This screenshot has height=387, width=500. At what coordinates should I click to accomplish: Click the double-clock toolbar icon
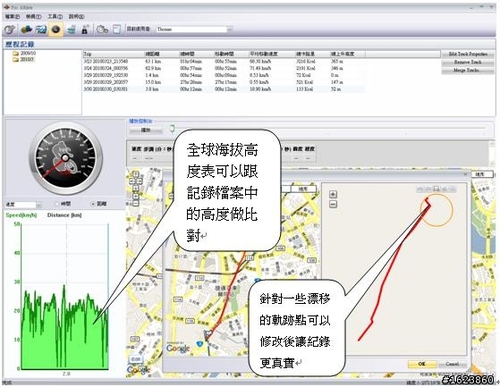click(102, 30)
